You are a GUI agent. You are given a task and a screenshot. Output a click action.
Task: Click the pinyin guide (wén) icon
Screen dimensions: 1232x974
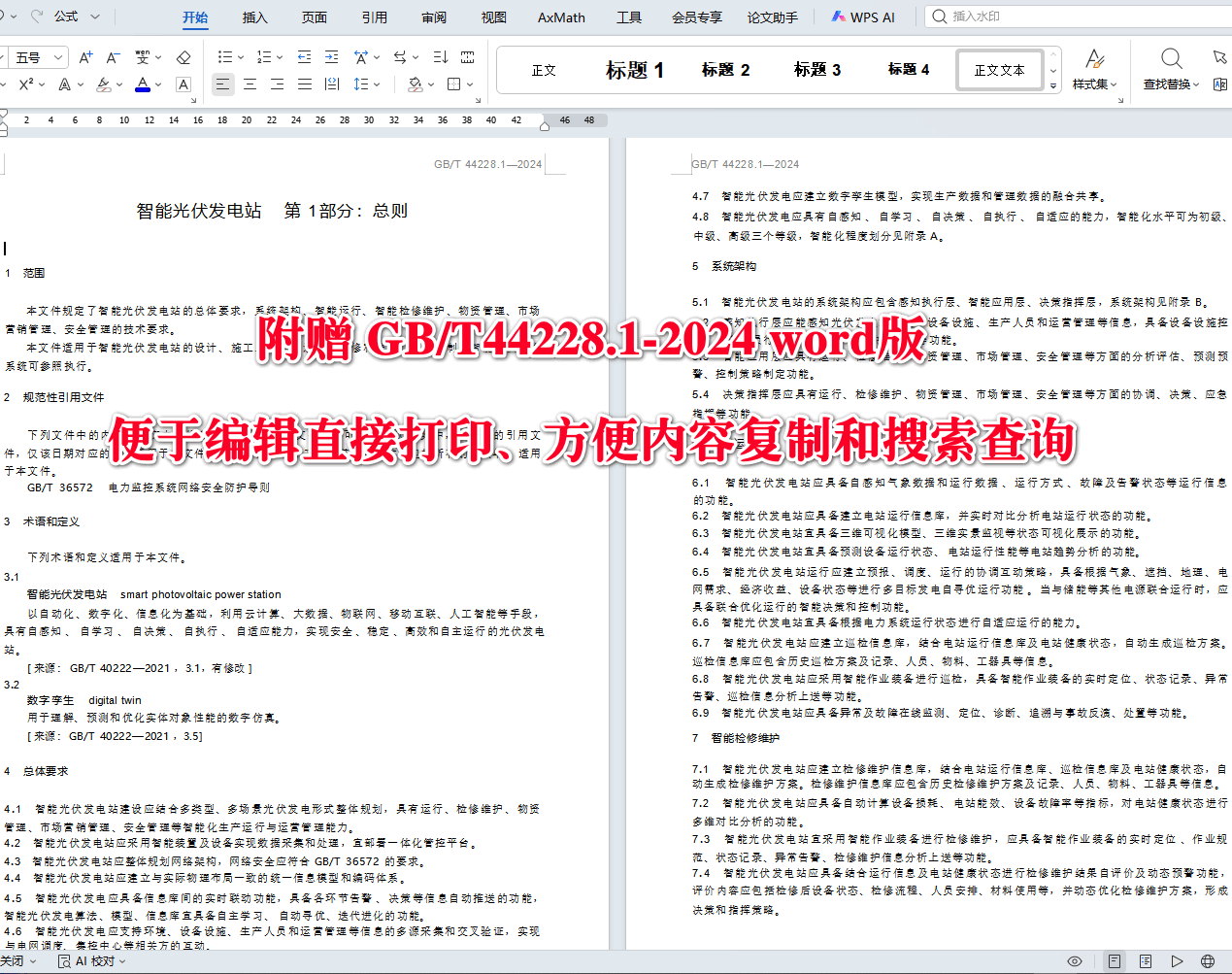click(x=143, y=57)
